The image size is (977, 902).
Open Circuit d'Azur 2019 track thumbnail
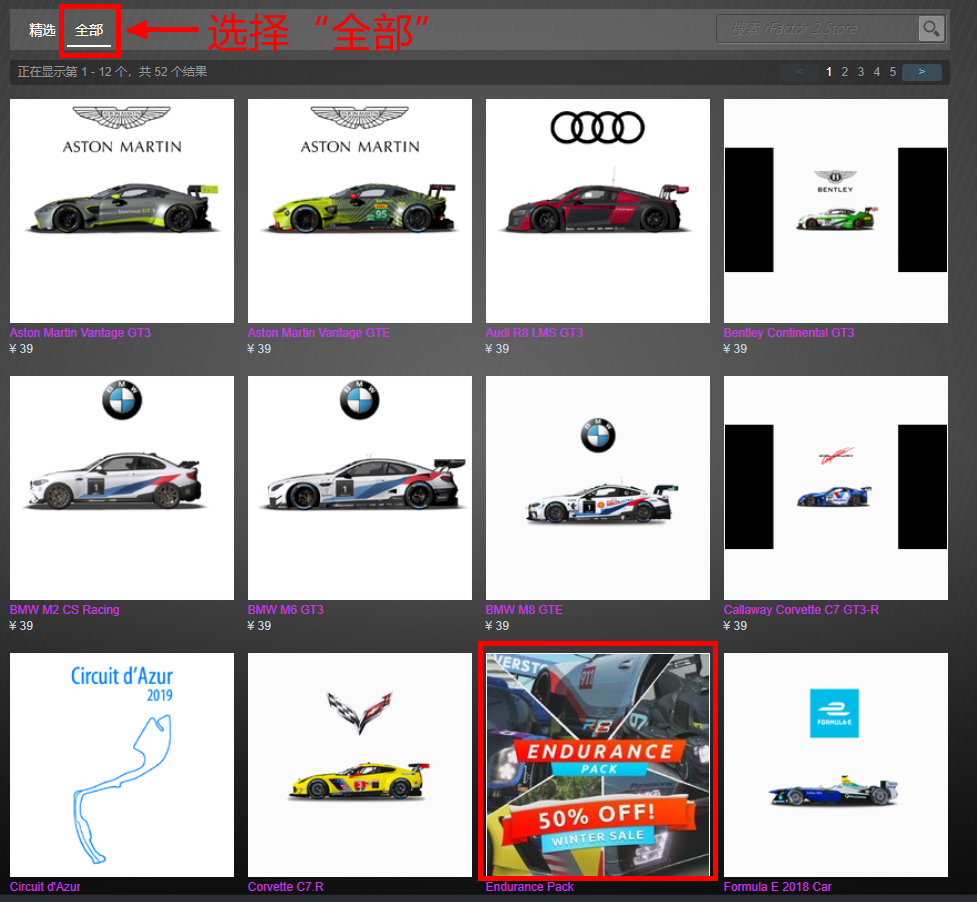pyautogui.click(x=122, y=765)
